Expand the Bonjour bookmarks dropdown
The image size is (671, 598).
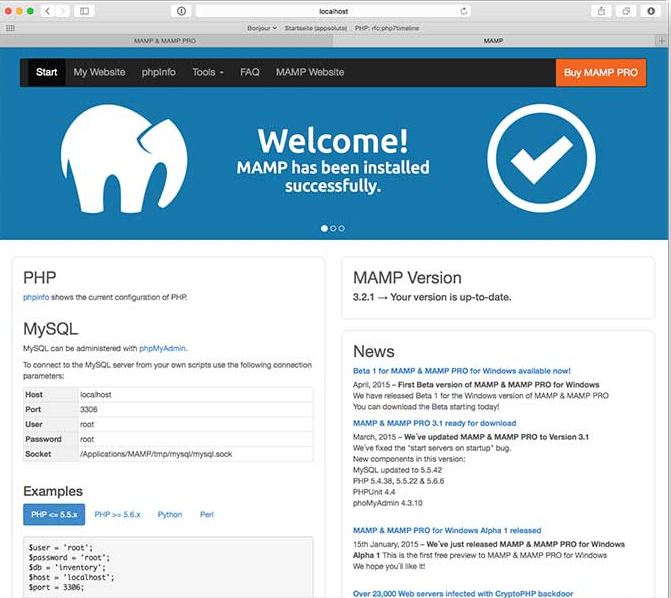coord(261,28)
